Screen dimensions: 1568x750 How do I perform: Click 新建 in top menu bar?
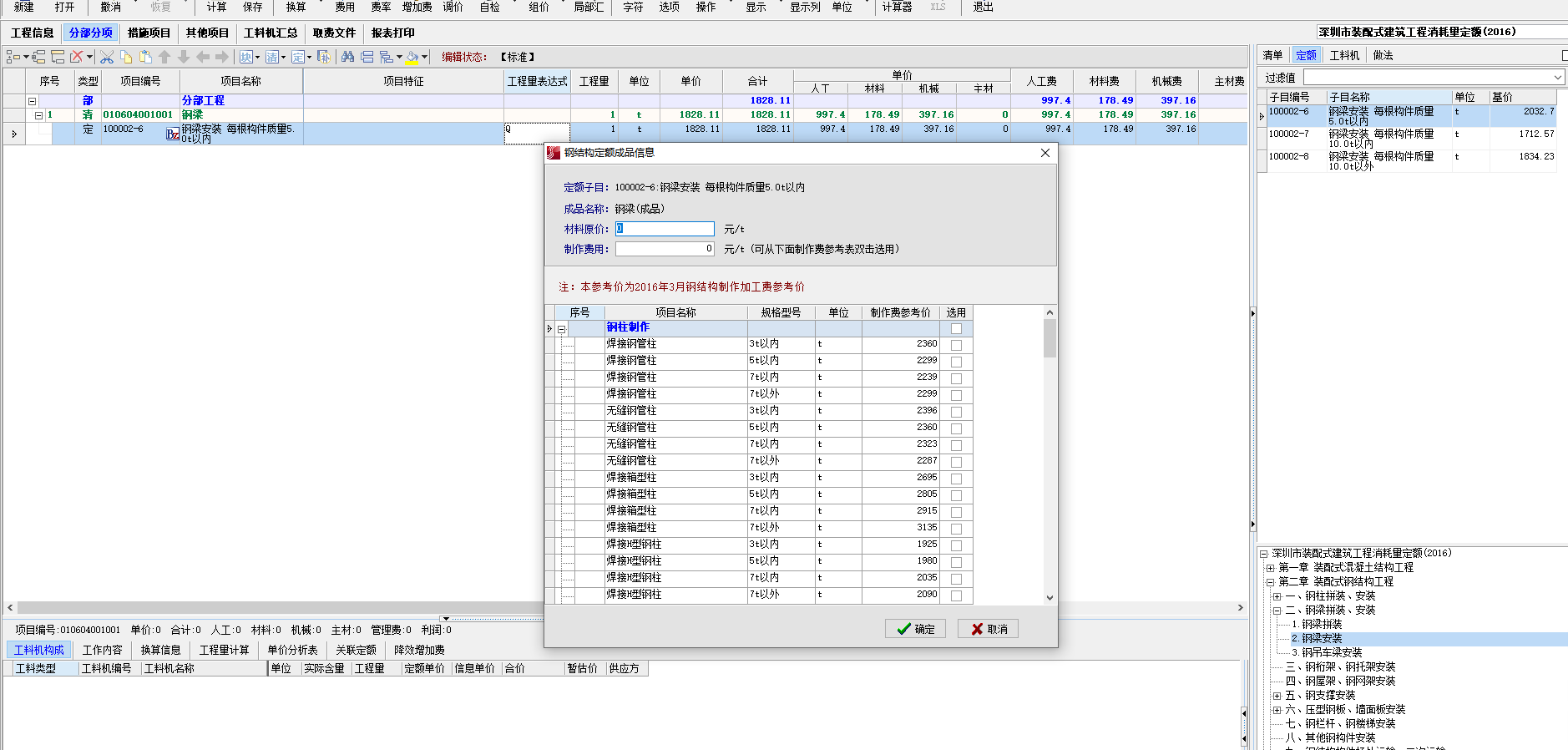(x=24, y=7)
